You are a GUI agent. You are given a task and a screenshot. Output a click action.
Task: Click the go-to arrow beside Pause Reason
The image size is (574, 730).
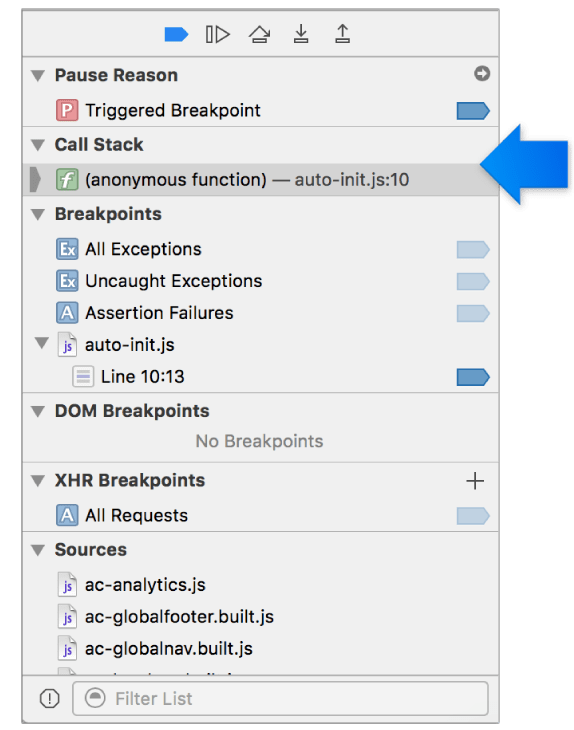(x=482, y=74)
